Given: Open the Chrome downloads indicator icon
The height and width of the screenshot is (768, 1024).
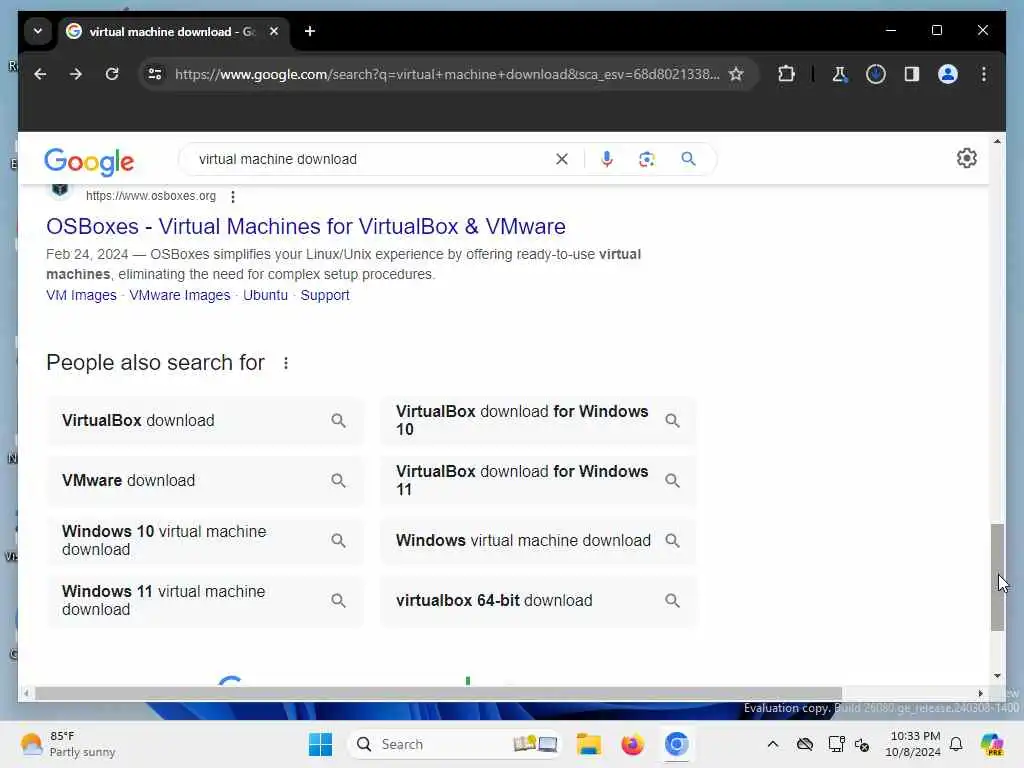Looking at the screenshot, I should [876, 74].
